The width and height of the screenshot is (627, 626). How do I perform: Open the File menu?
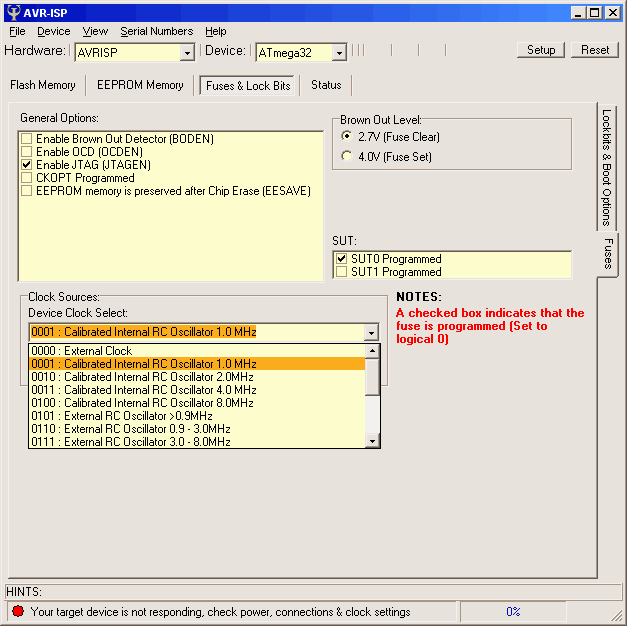point(17,31)
